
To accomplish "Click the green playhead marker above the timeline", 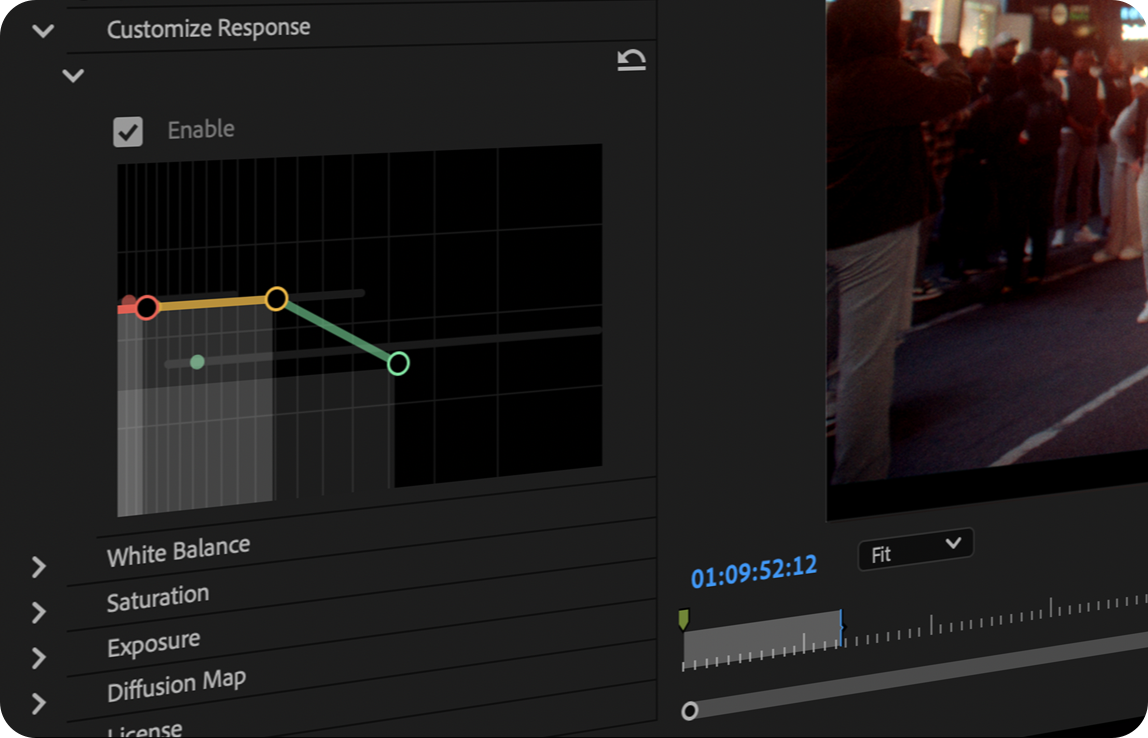I will 685,617.
